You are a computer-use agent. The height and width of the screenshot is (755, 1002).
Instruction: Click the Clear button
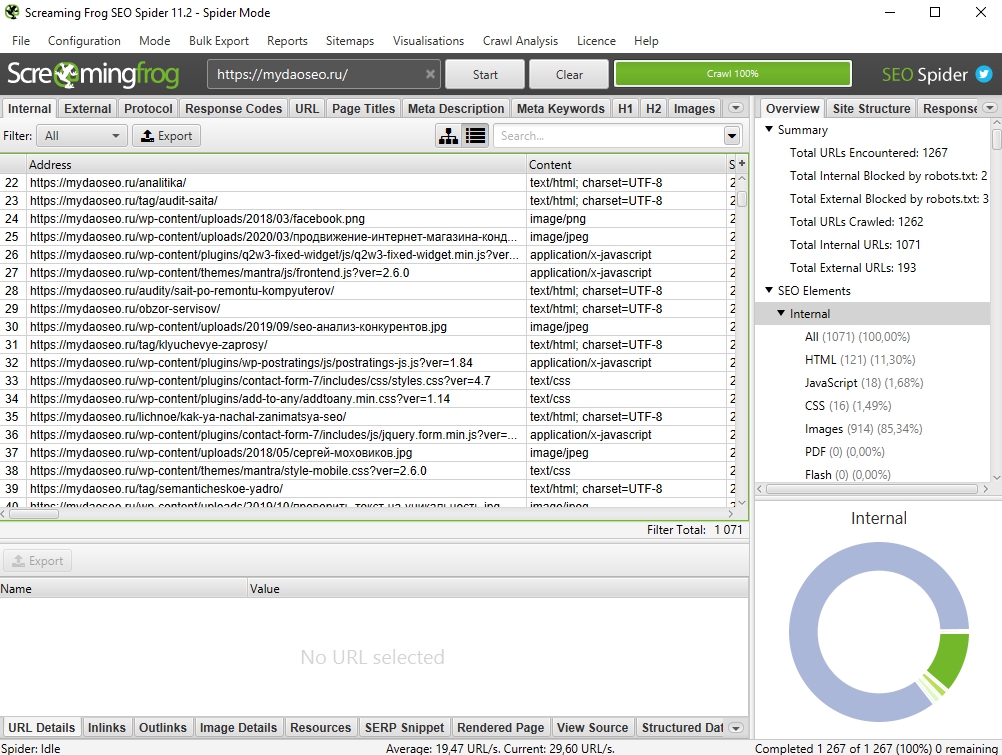click(569, 74)
